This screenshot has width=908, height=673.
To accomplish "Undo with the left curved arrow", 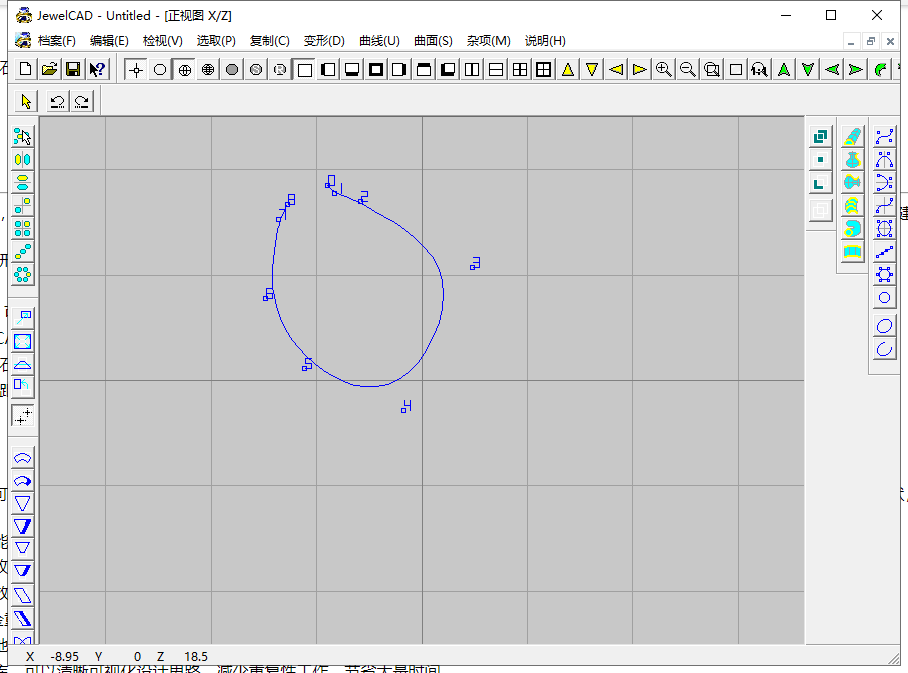I will [57, 101].
